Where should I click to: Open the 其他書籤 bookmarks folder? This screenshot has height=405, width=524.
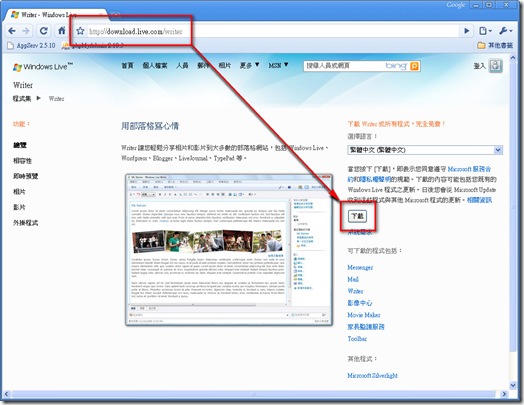tap(495, 45)
